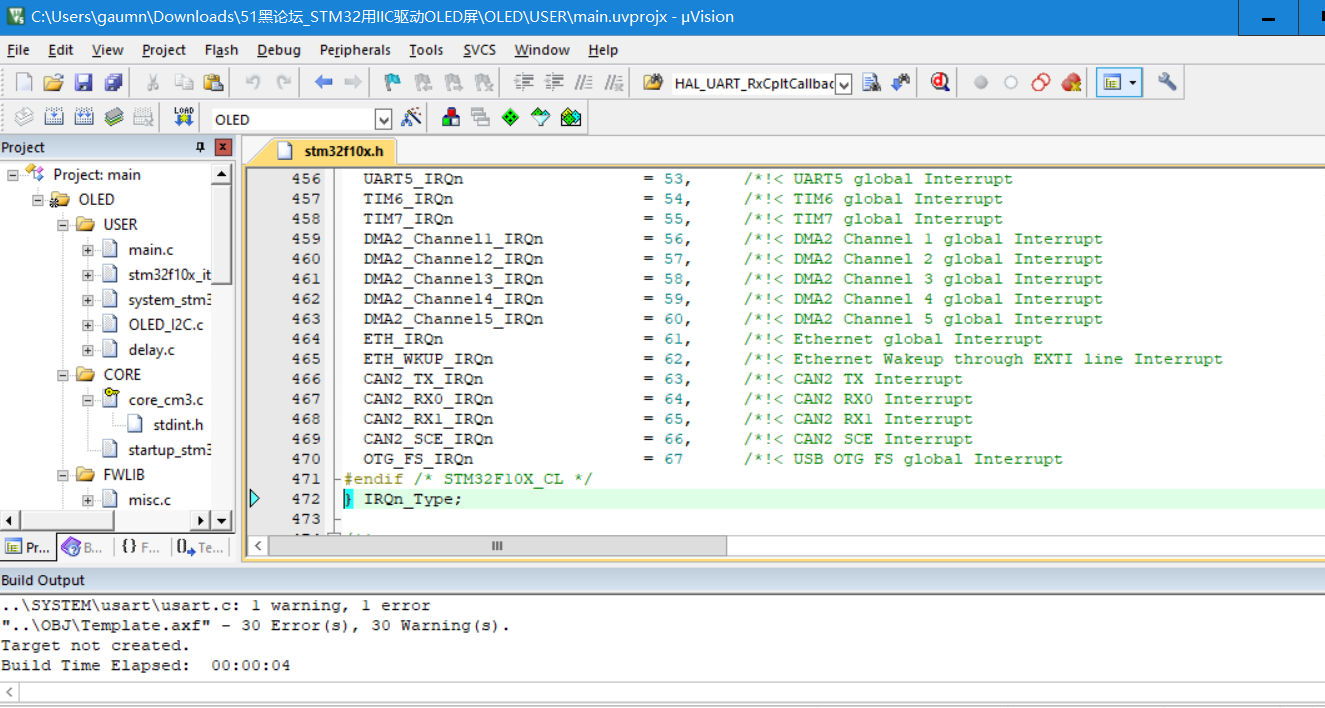Paste from clipboard toolbar icon
This screenshot has height=708, width=1325.
point(213,82)
